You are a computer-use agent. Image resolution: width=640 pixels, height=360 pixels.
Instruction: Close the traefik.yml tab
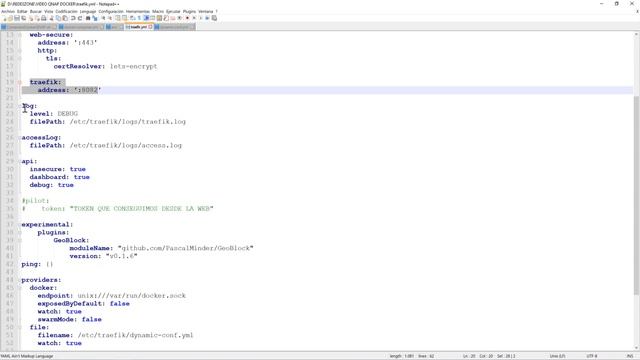[x=151, y=27]
